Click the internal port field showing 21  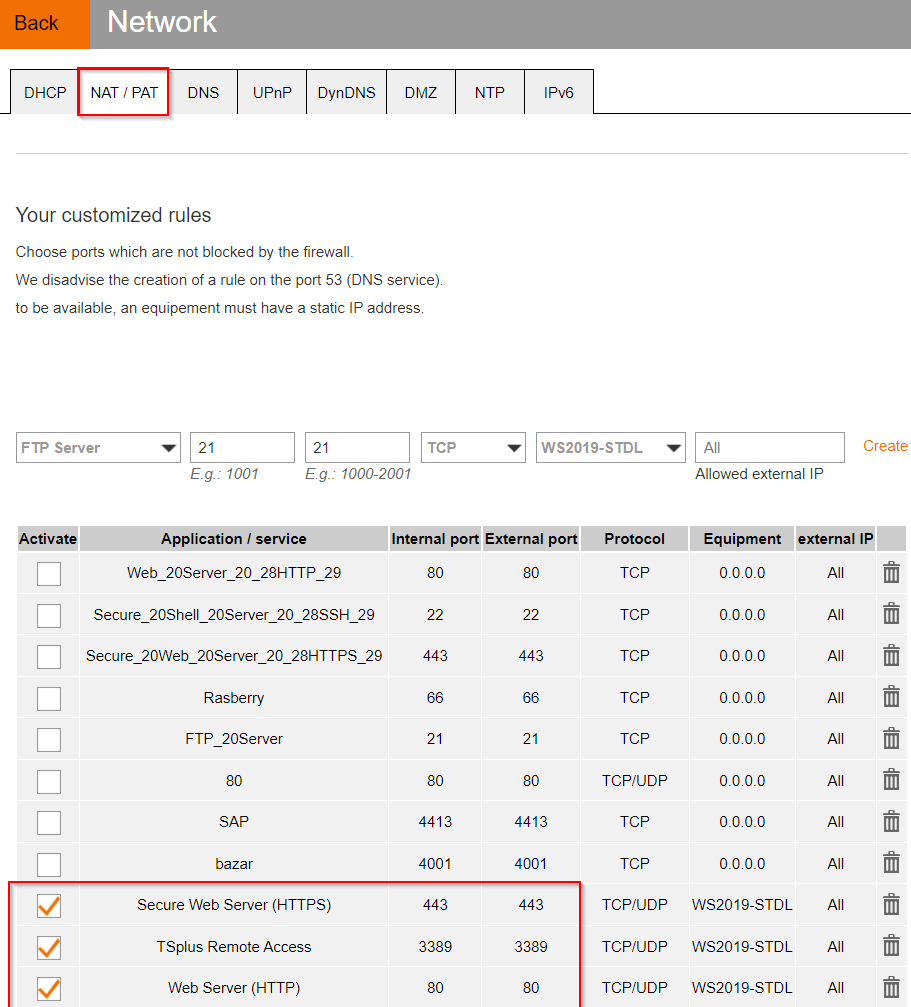coord(242,448)
